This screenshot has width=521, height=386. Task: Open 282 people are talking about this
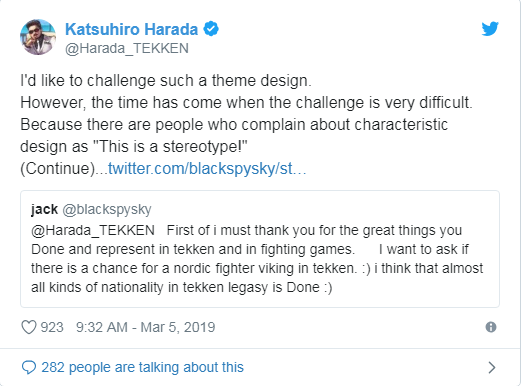(142, 367)
